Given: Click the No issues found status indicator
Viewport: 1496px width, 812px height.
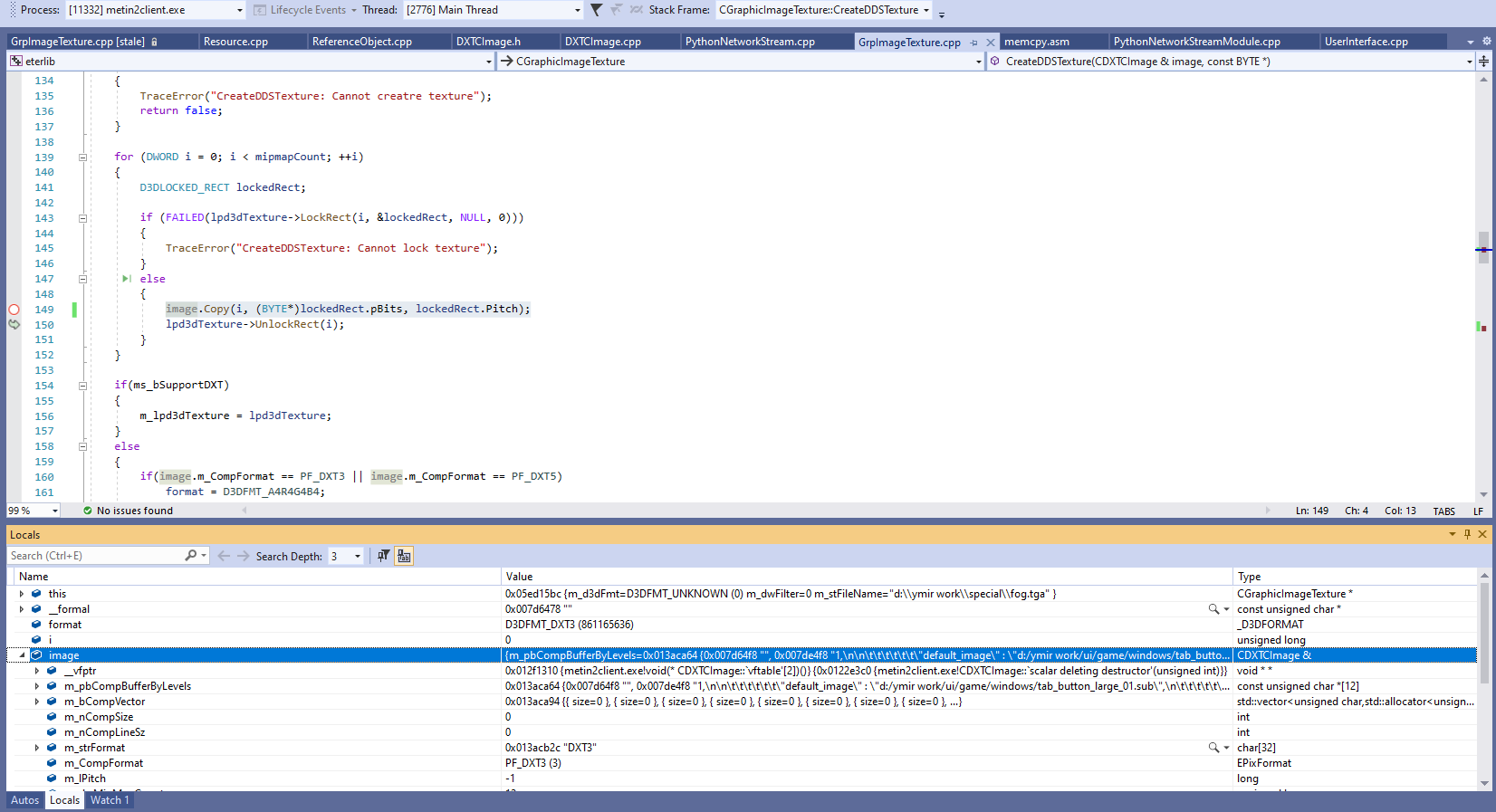Looking at the screenshot, I should click(128, 511).
